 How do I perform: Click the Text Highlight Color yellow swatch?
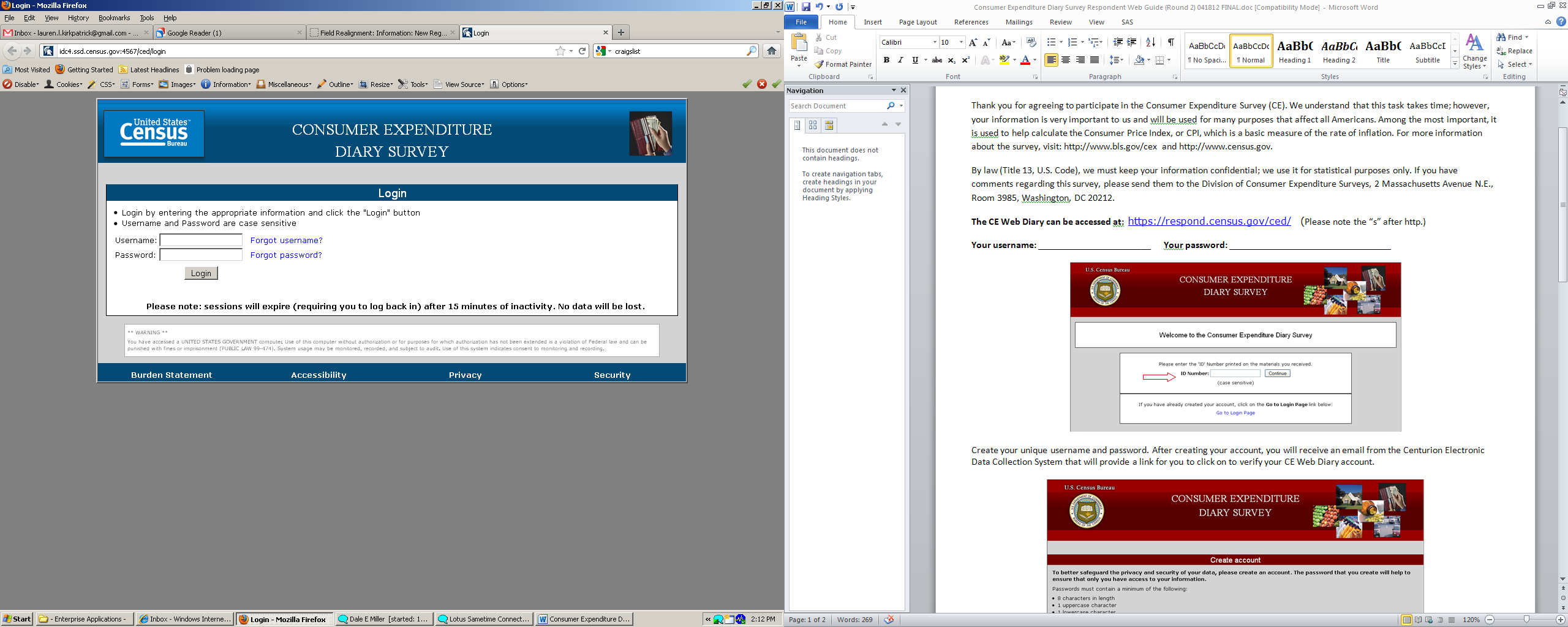click(x=1004, y=60)
